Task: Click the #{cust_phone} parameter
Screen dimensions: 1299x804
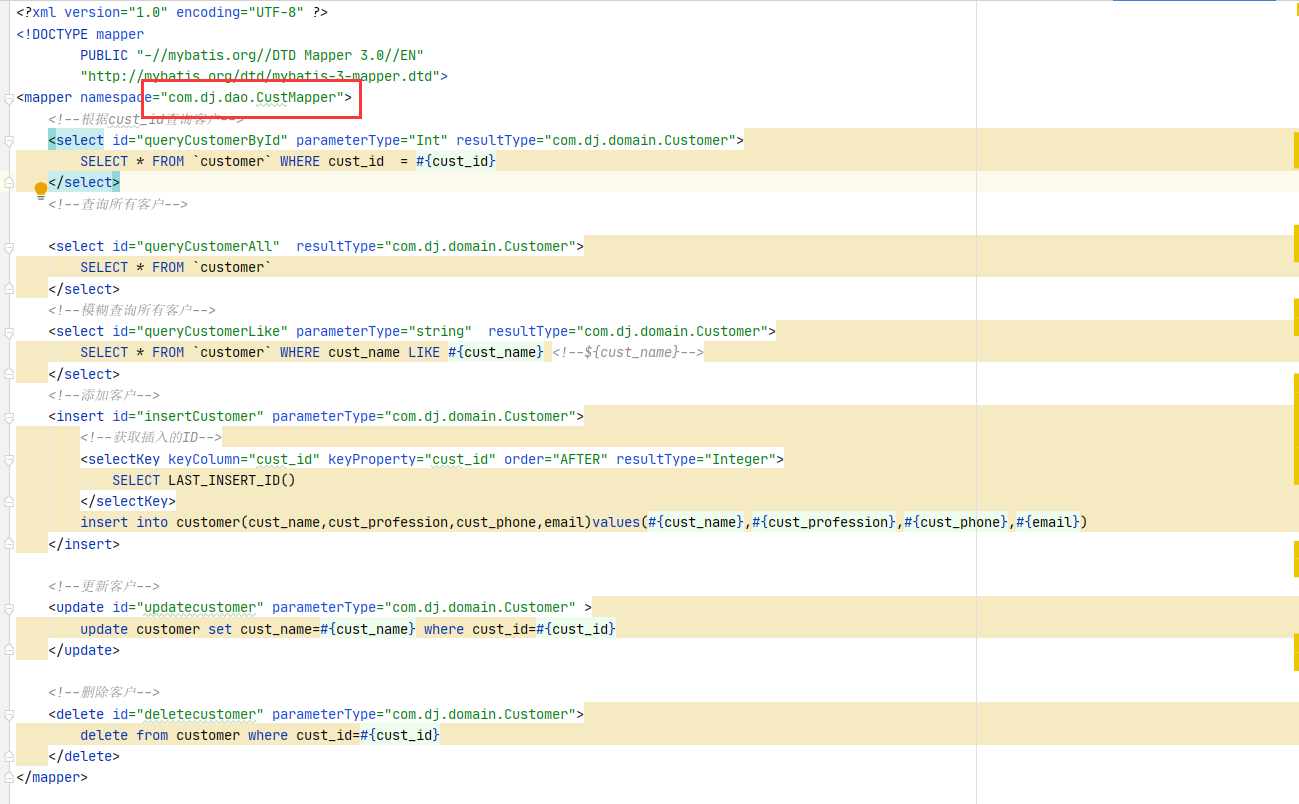Action: click(956, 522)
